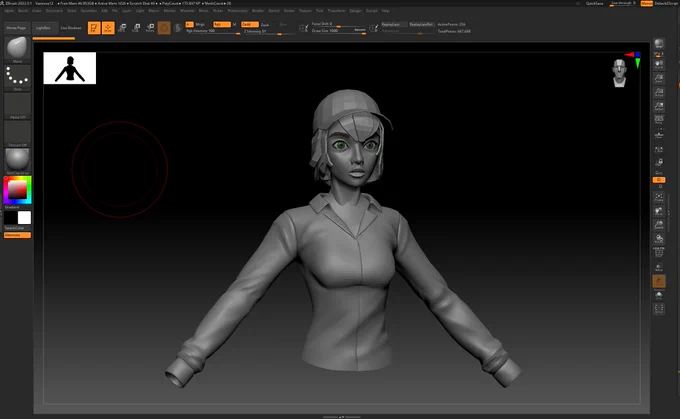Screen dimensions: 680x419
Task: Click the Frame mesh button
Action: [659, 197]
